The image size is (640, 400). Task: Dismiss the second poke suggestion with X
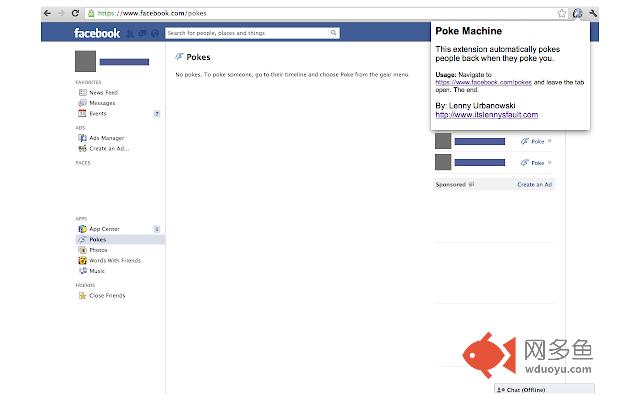click(550, 162)
